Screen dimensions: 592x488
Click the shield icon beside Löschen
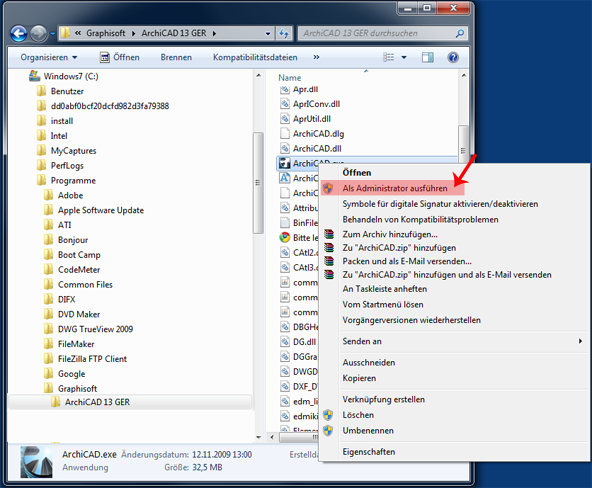(x=328, y=415)
